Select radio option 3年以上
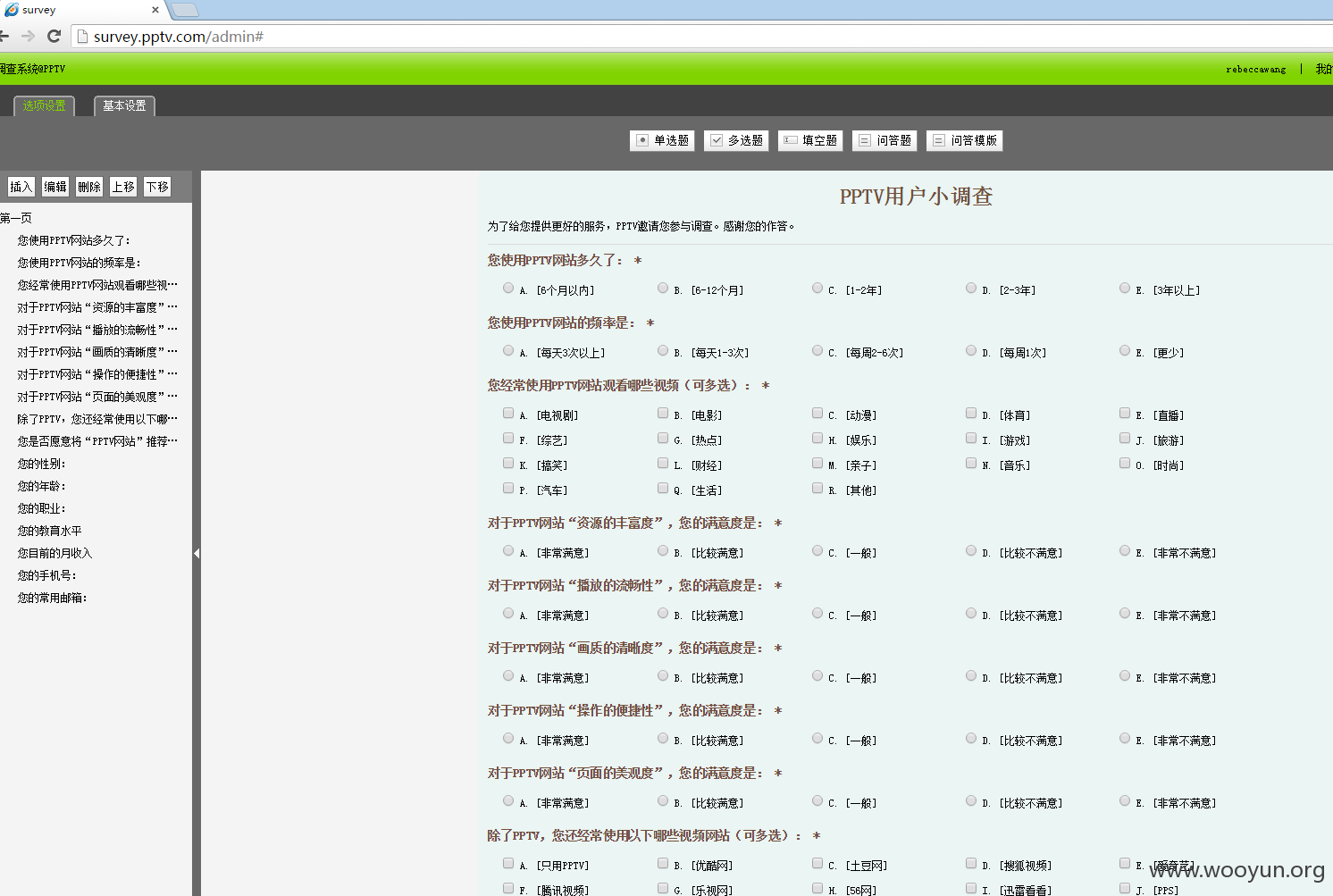This screenshot has width=1333, height=896. point(1125,288)
